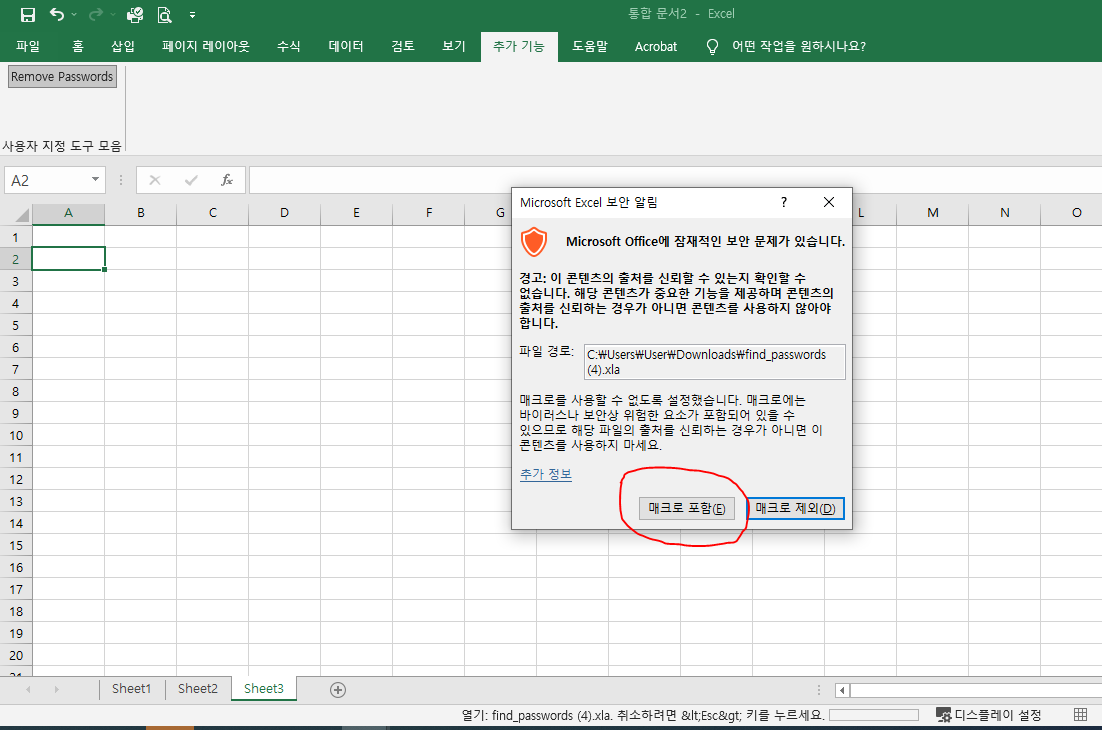Click the loading progress bar in status bar
Viewport: 1102px width, 730px height.
pyautogui.click(x=874, y=715)
